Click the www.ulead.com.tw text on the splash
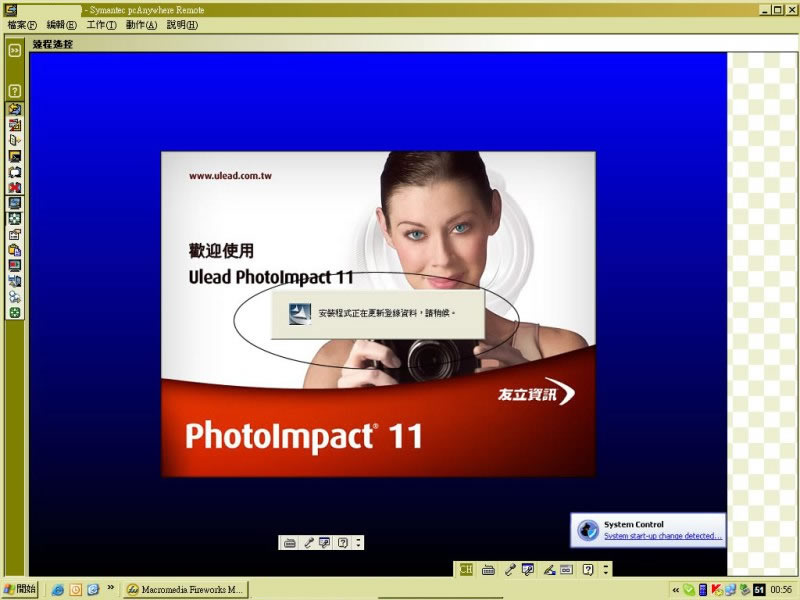 point(230,176)
